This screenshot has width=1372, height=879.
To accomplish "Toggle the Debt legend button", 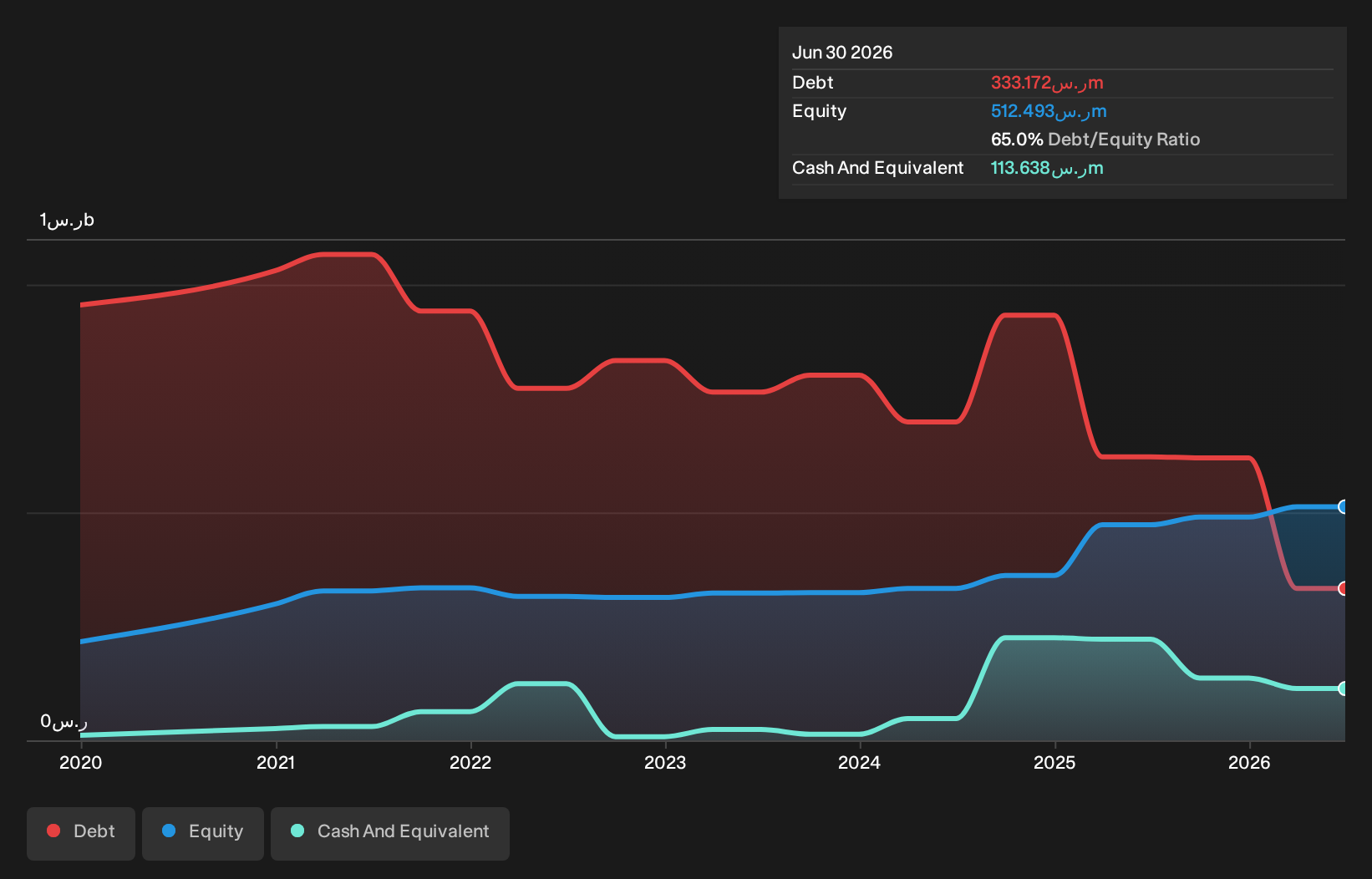I will click(x=81, y=833).
